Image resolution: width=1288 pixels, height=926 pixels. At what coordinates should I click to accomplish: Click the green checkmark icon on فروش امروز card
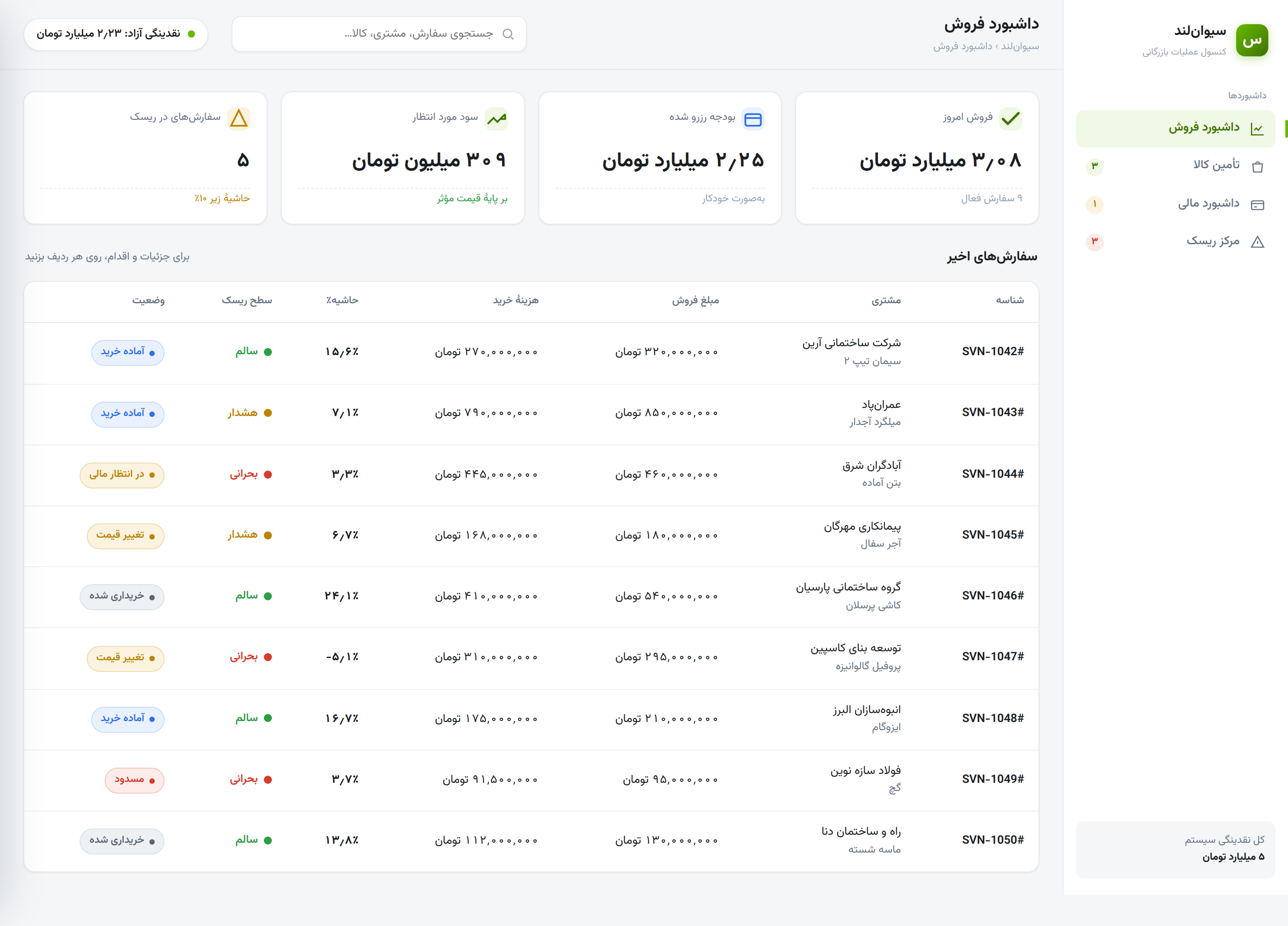coord(1011,119)
